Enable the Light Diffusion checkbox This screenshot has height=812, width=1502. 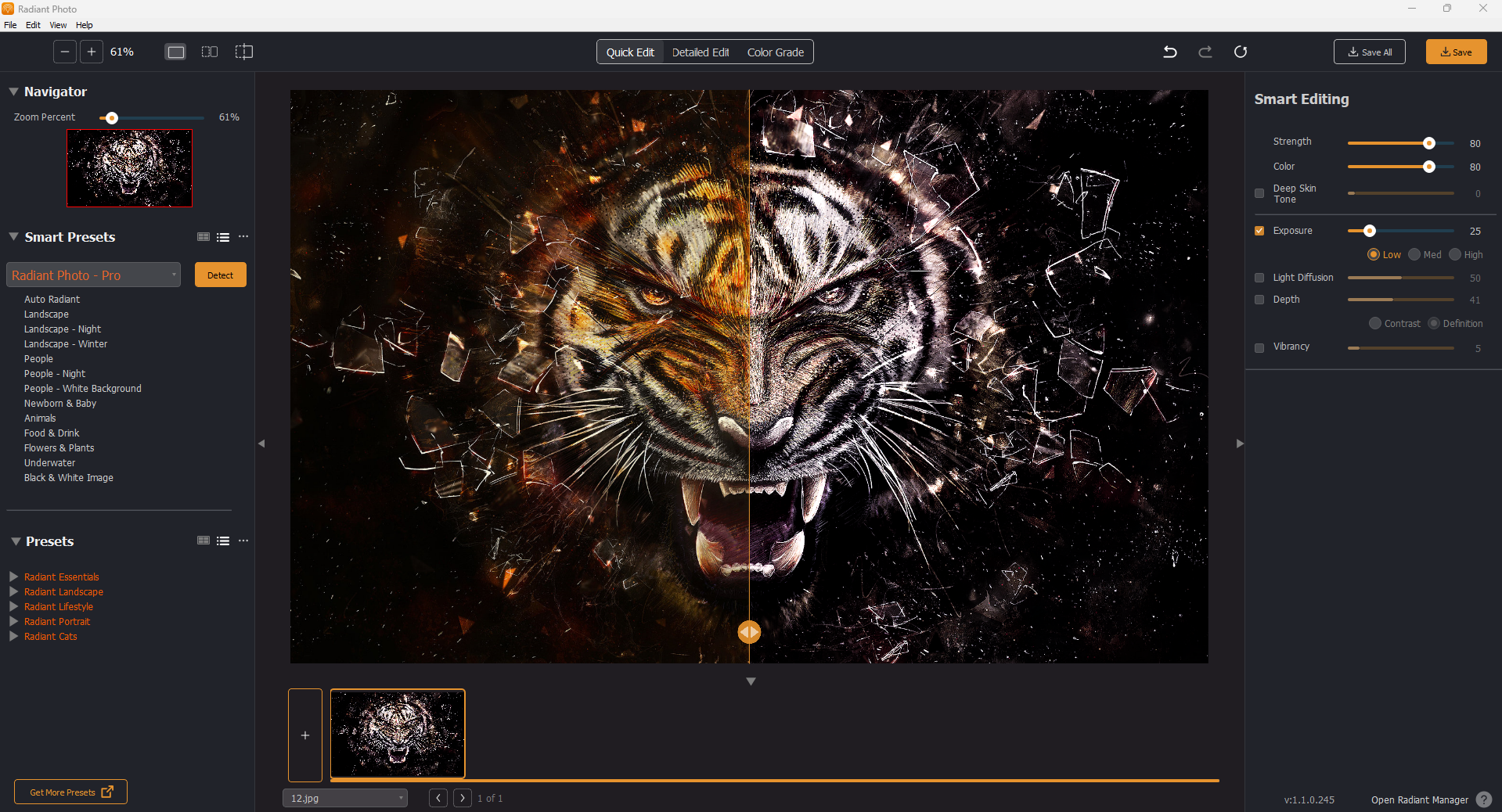[1259, 278]
